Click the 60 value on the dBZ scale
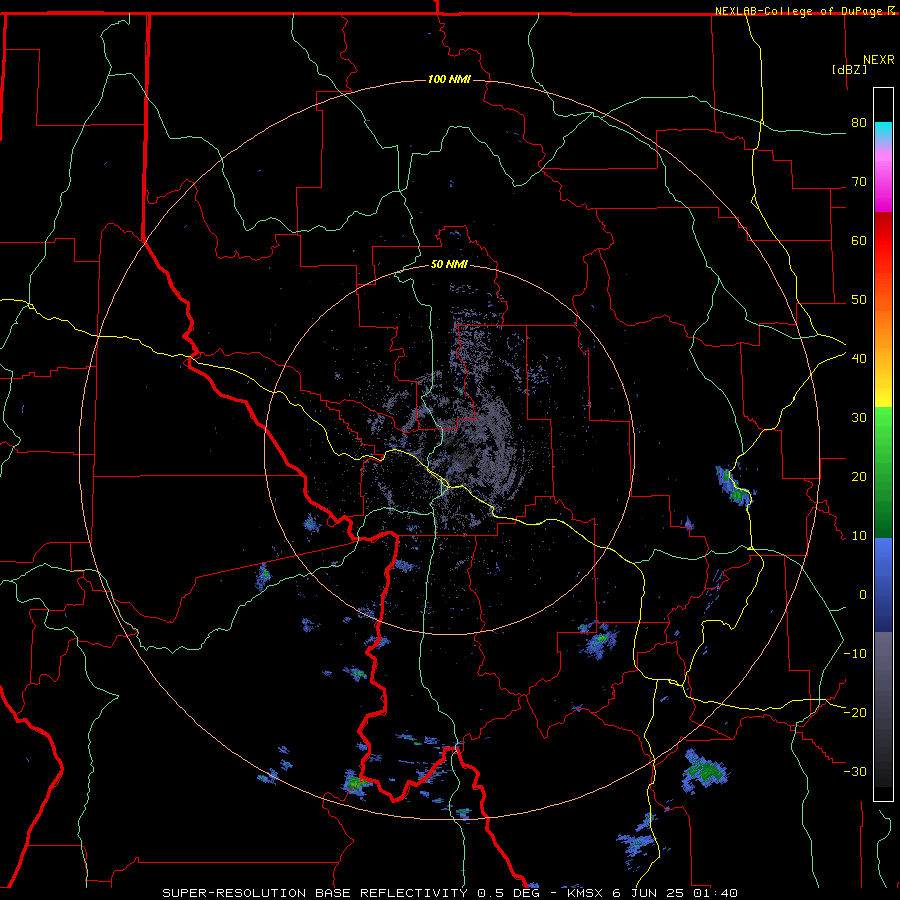 (x=859, y=241)
